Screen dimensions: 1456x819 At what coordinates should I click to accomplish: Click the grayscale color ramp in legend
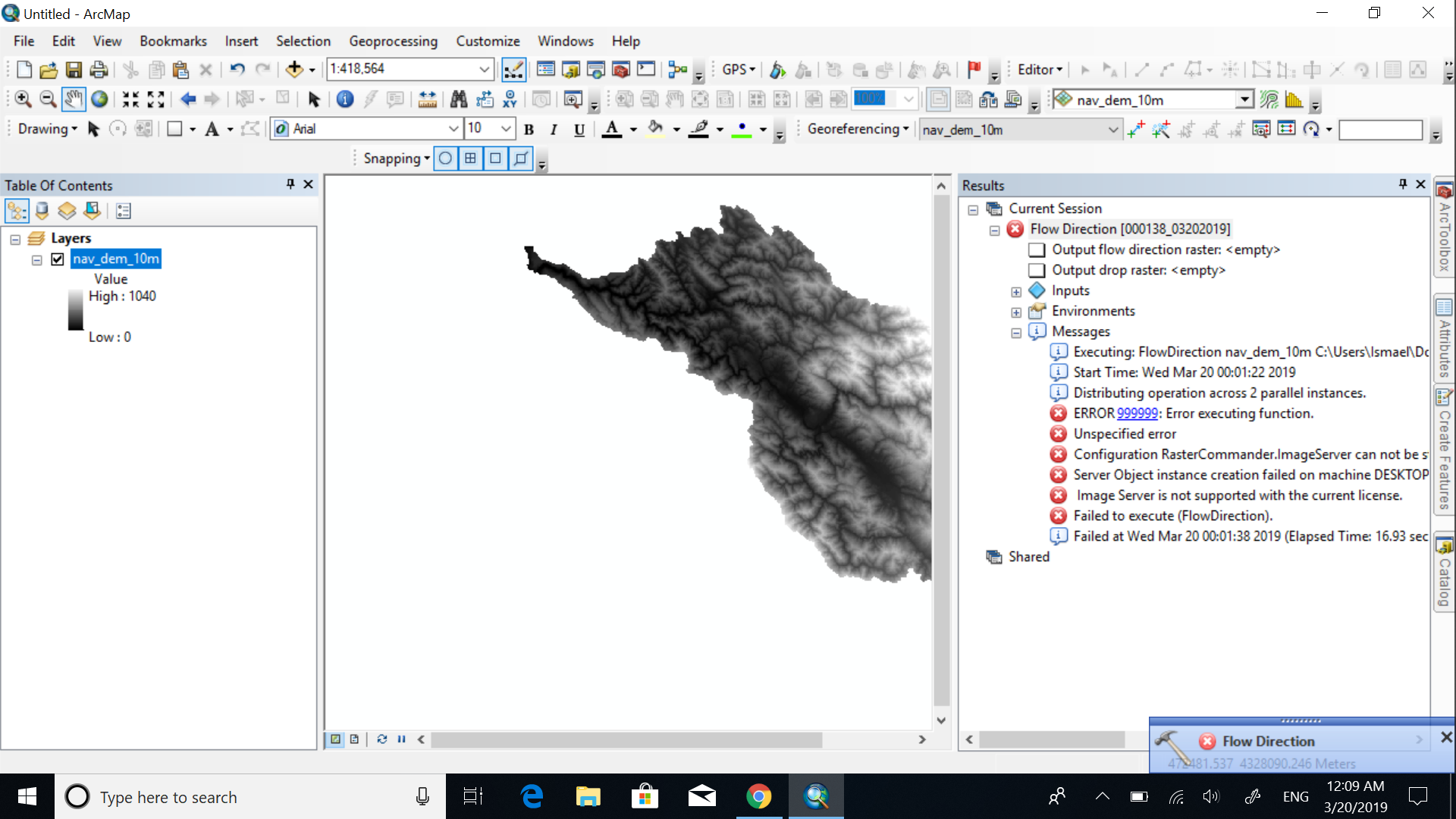click(76, 310)
